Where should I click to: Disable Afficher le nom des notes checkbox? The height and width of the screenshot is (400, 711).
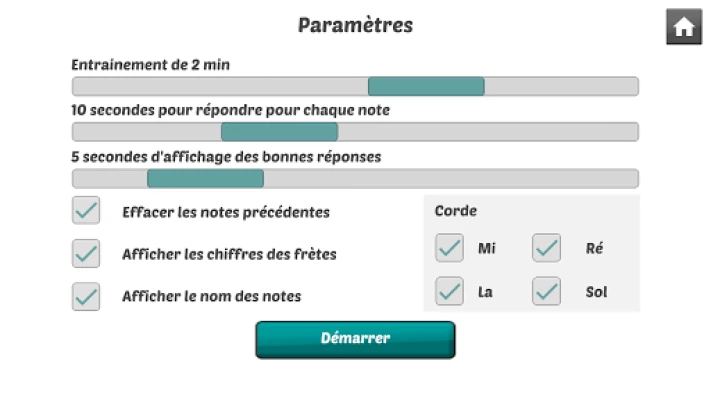[x=86, y=296]
